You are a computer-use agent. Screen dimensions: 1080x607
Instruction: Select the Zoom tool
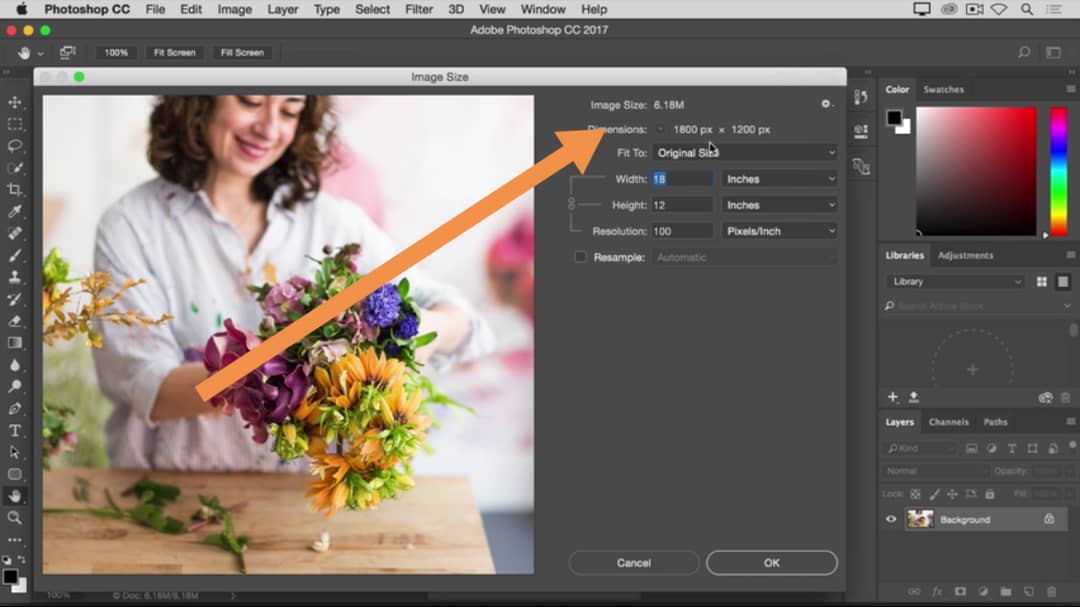(x=15, y=518)
